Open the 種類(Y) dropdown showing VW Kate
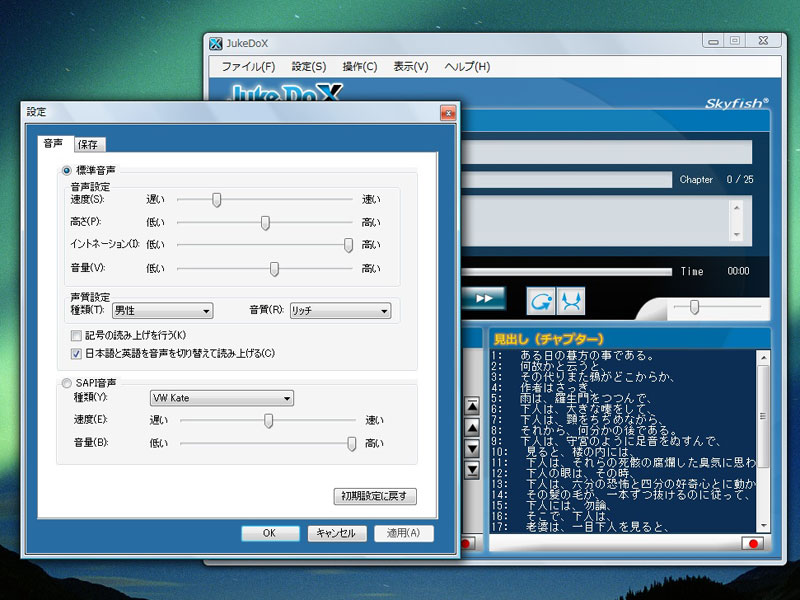The image size is (800, 600). tap(221, 398)
